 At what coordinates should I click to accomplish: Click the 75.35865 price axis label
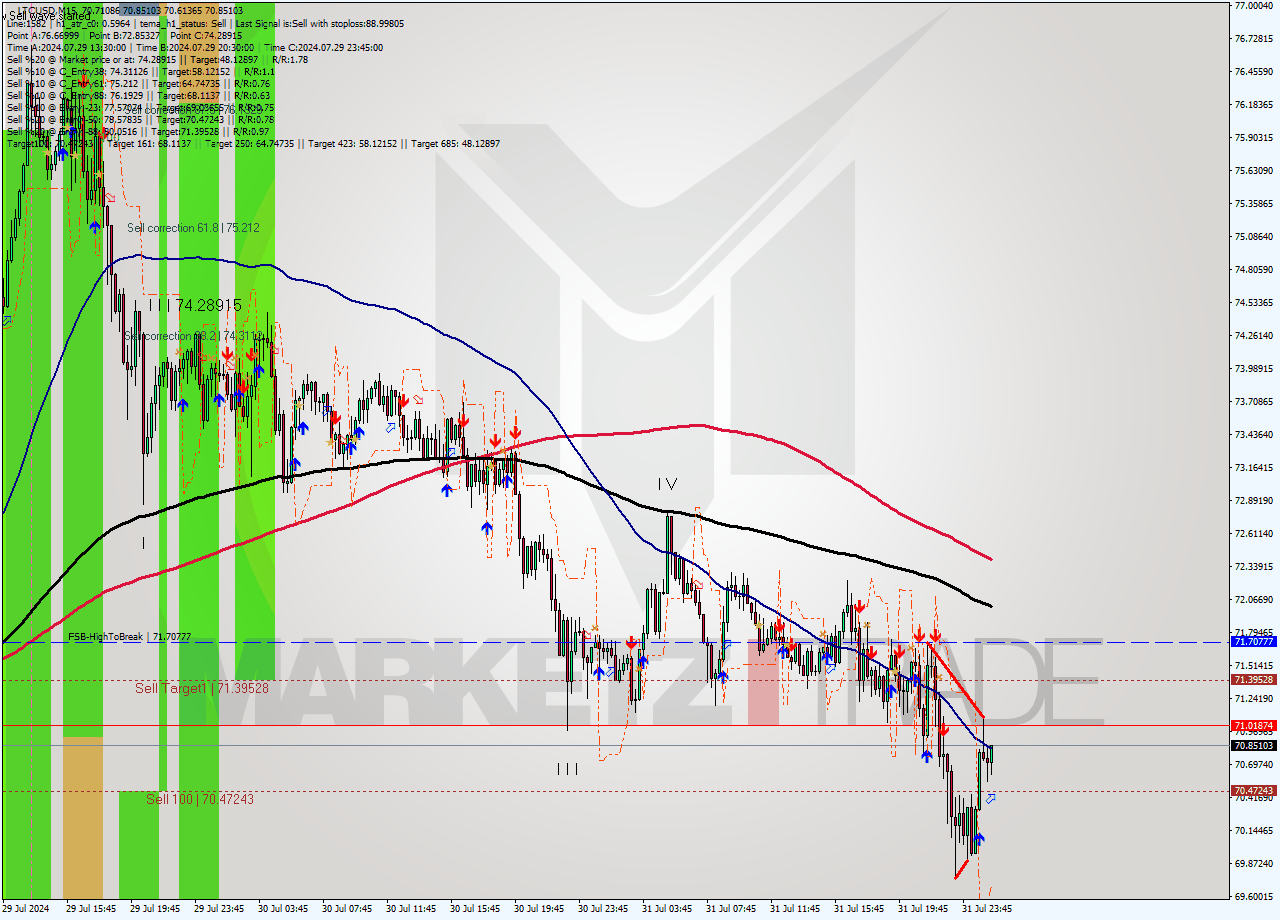pos(1253,203)
